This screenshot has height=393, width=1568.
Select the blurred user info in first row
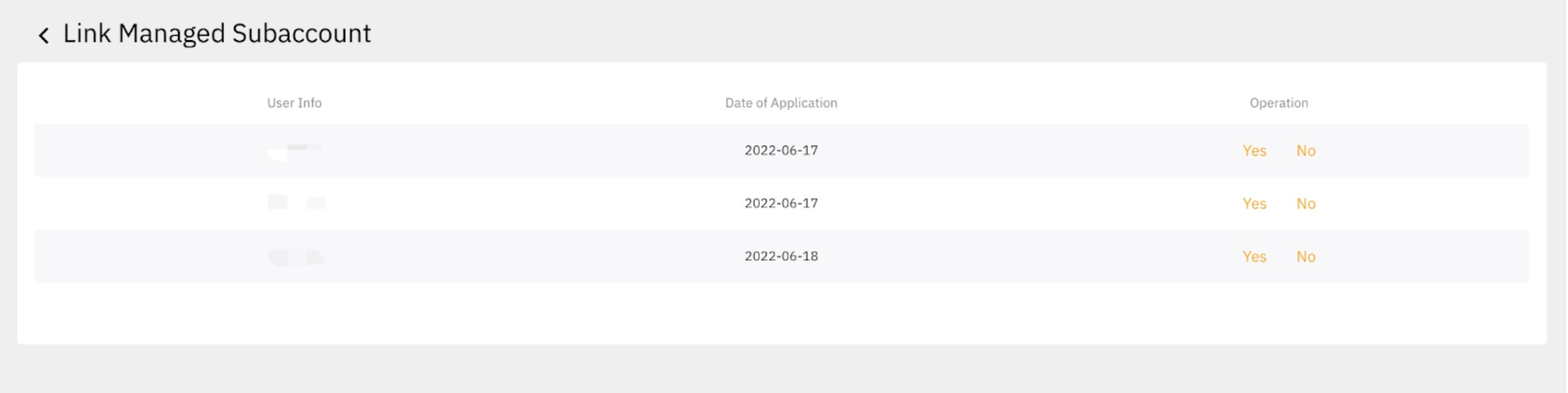click(294, 152)
